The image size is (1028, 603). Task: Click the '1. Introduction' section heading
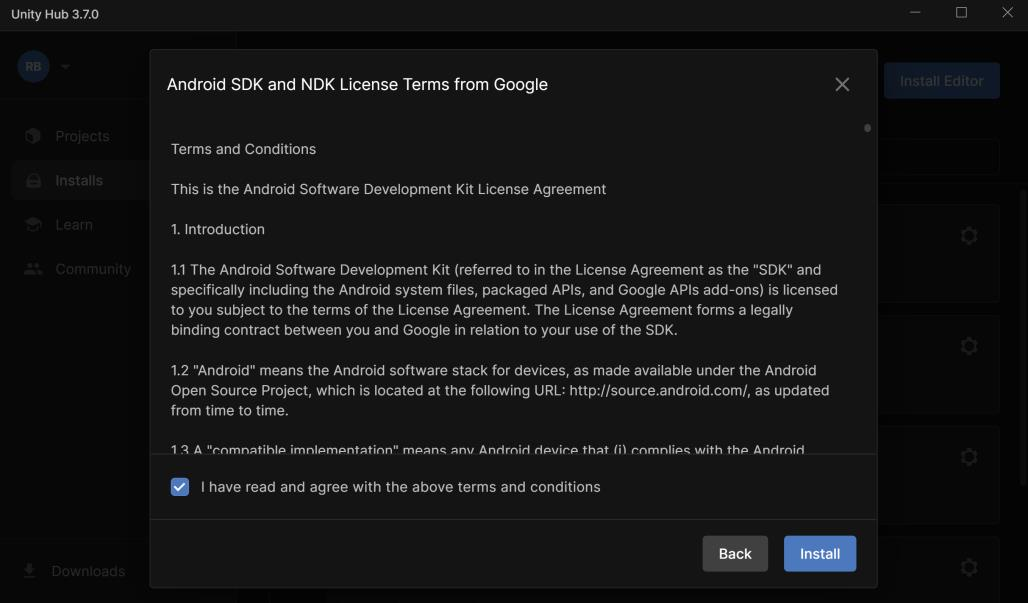click(x=218, y=229)
